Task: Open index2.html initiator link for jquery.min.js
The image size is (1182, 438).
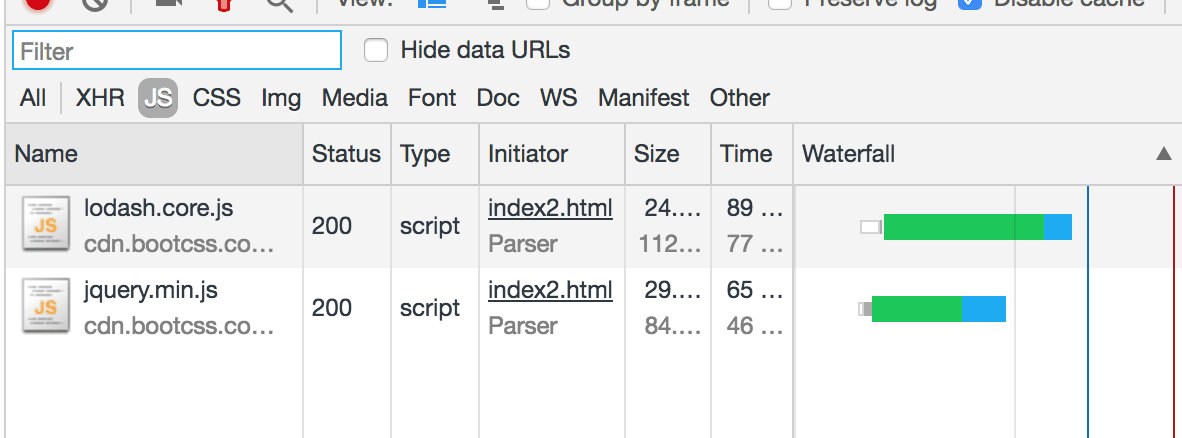Action: click(550, 290)
